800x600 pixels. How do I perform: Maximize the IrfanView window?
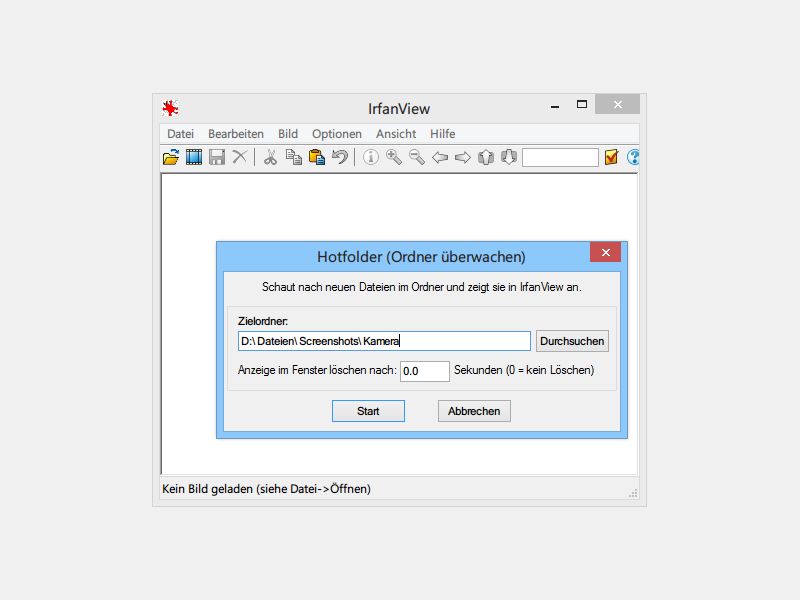click(x=582, y=105)
